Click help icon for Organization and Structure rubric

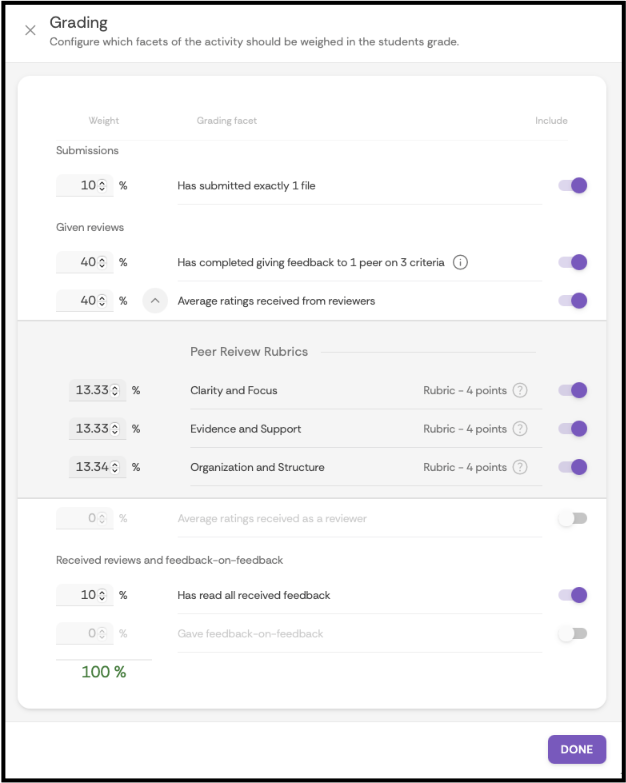[x=520, y=467]
